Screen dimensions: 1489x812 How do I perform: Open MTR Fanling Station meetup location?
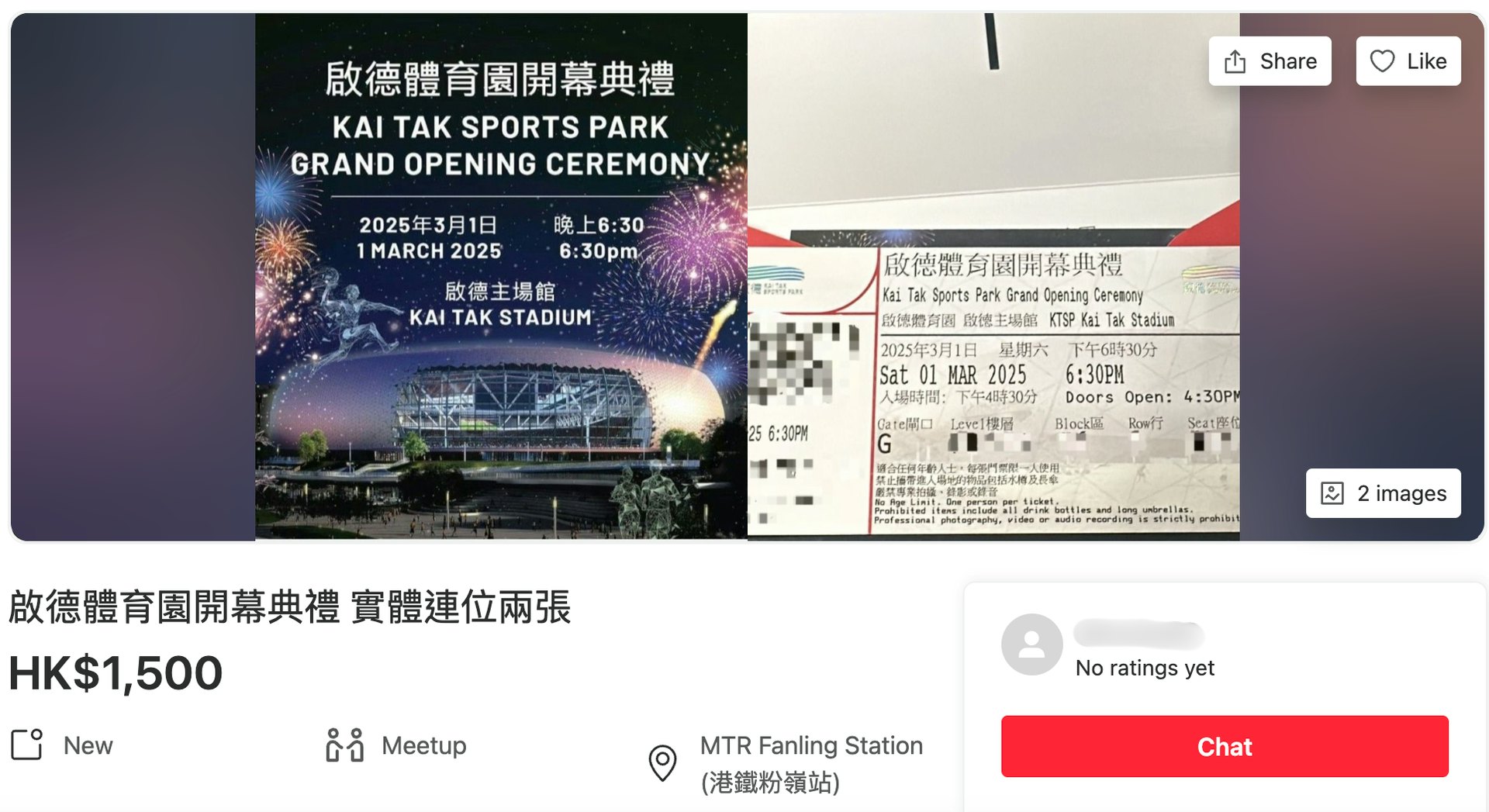[811, 763]
